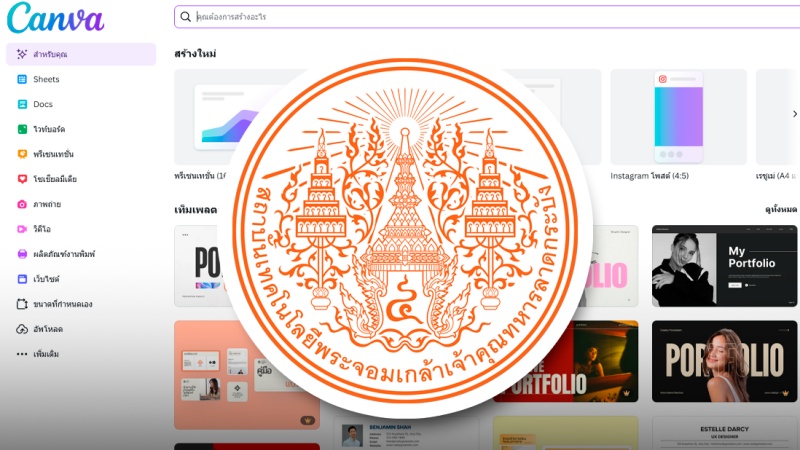Click the crown icon on salmon template

pyautogui.click(x=307, y=420)
